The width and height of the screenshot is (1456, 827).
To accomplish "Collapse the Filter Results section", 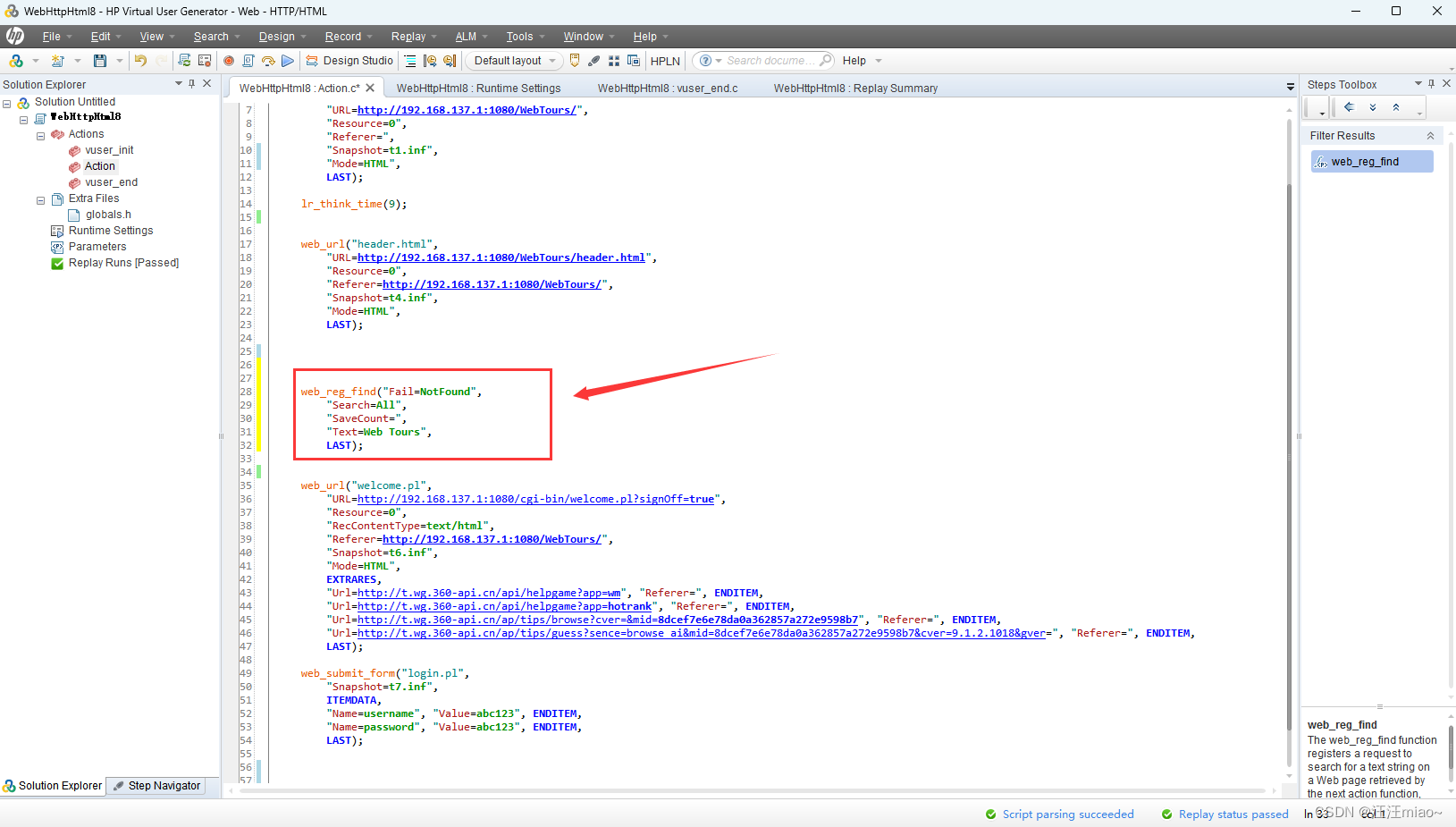I will tap(1430, 136).
